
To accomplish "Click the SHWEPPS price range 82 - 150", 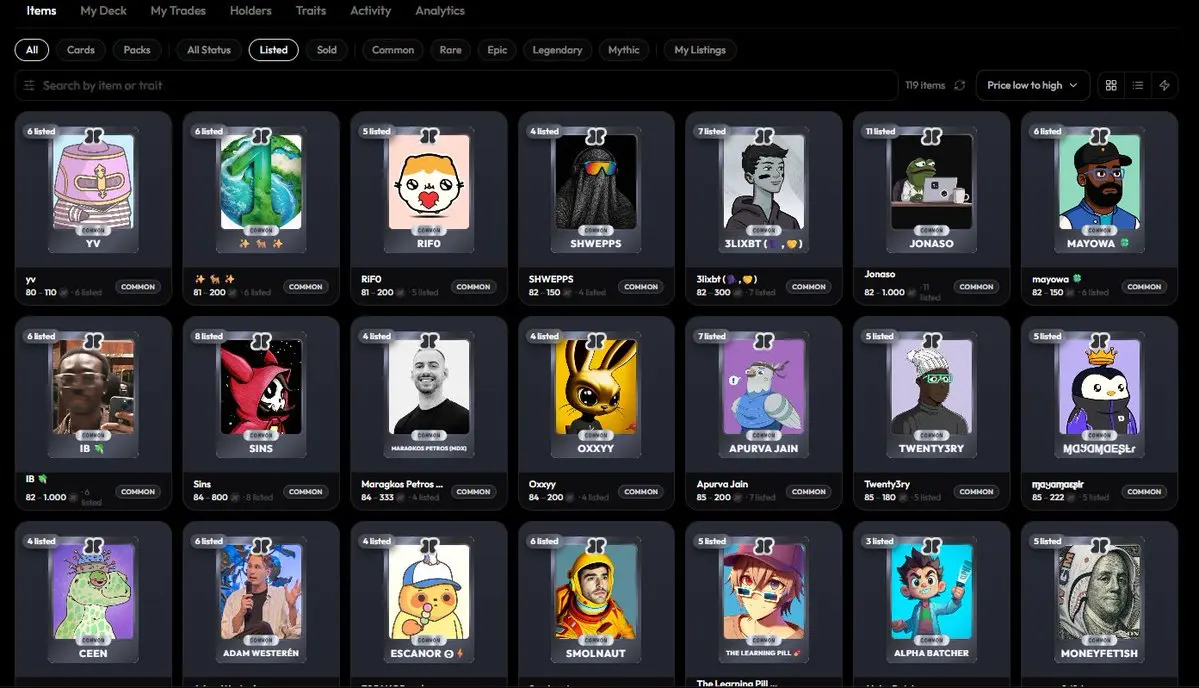I will [x=544, y=293].
